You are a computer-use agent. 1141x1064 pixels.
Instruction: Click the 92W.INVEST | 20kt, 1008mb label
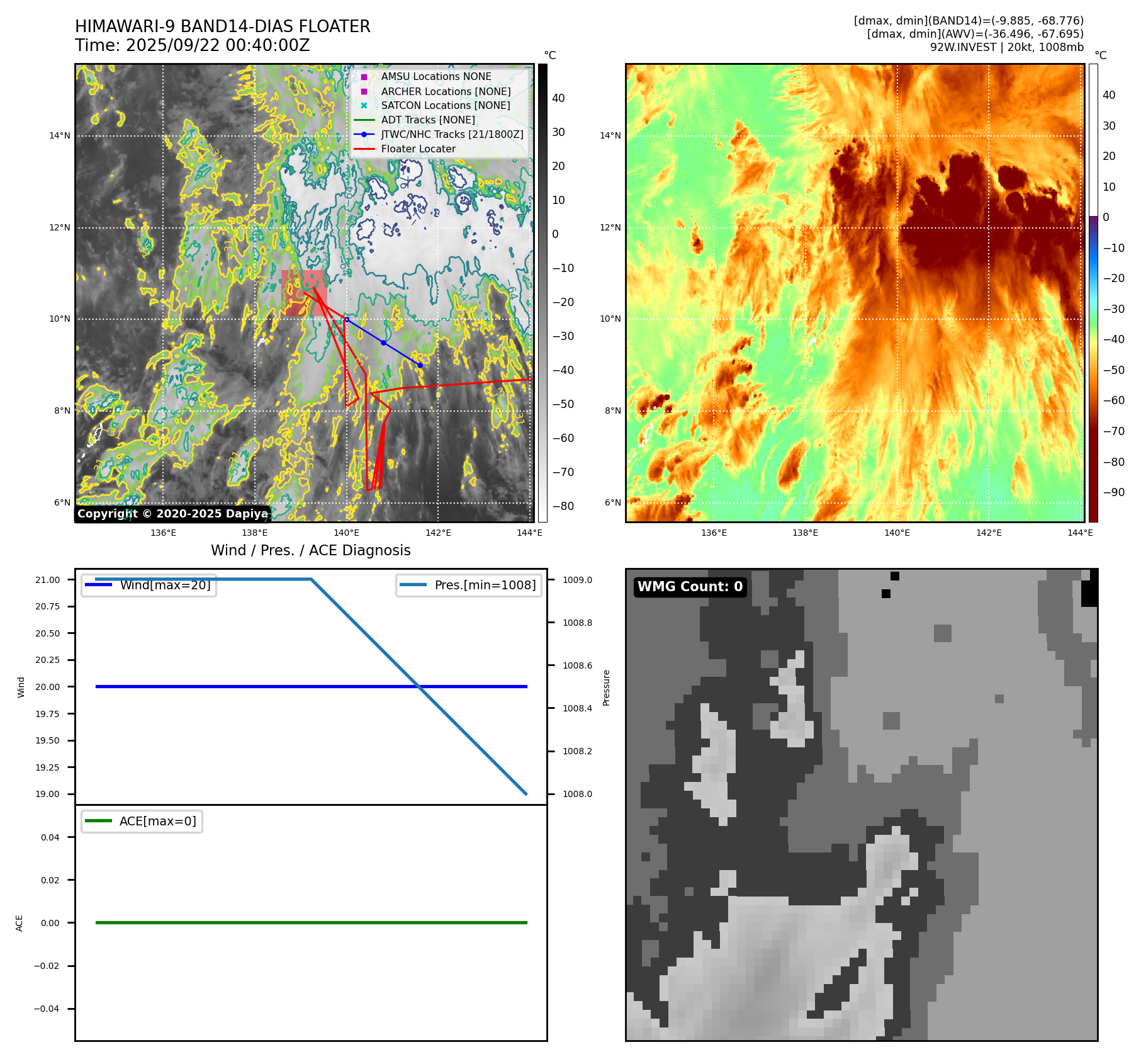tap(1007, 47)
